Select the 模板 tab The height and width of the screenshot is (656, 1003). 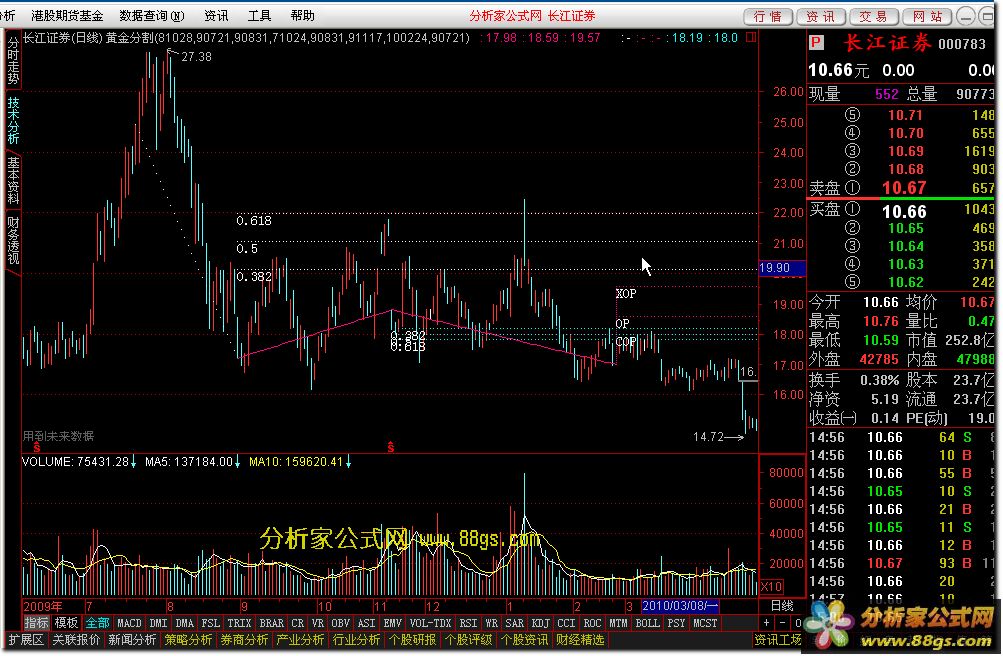coord(67,623)
